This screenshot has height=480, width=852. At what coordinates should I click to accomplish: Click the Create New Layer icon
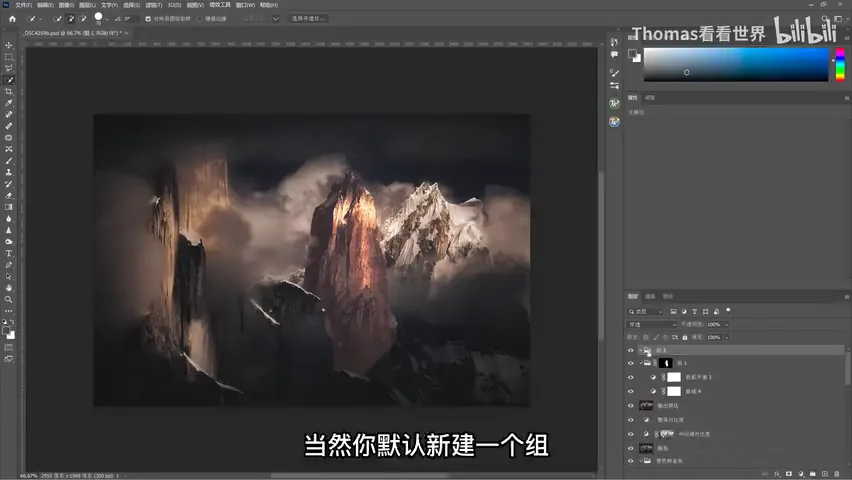pos(825,474)
